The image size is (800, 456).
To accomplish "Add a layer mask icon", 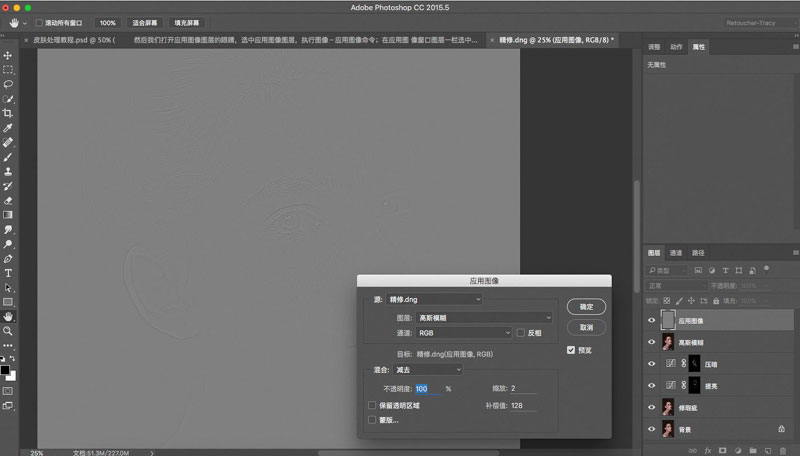I will [722, 450].
